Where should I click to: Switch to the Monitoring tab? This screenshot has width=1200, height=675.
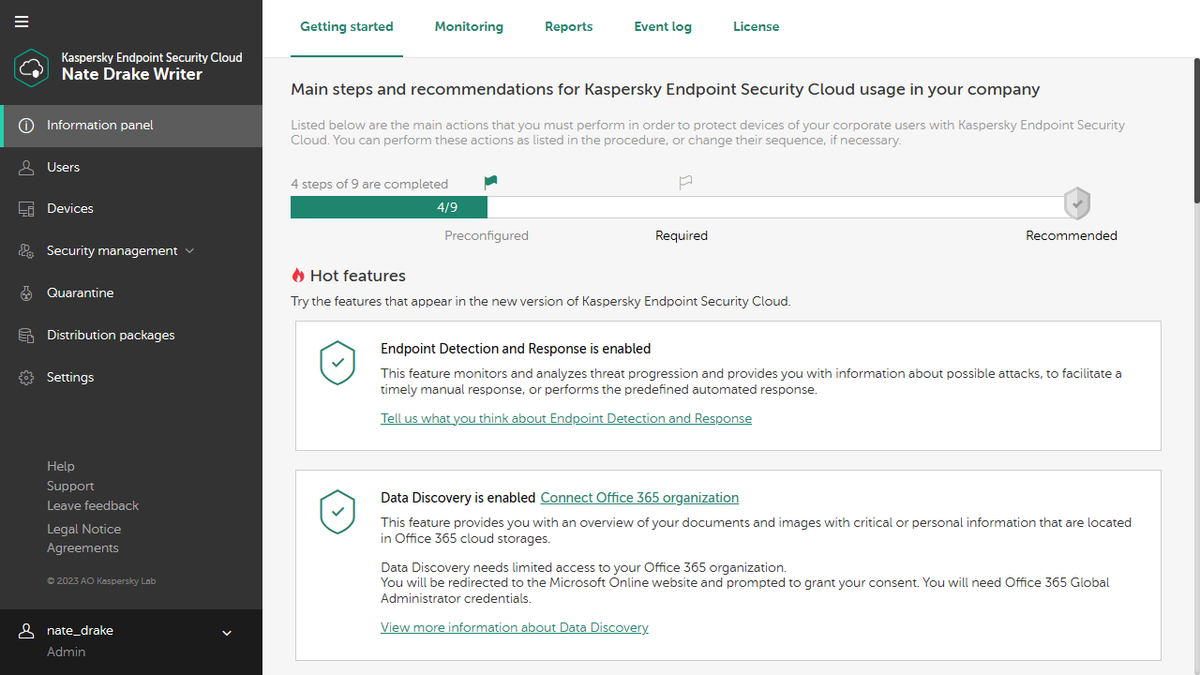coord(468,26)
